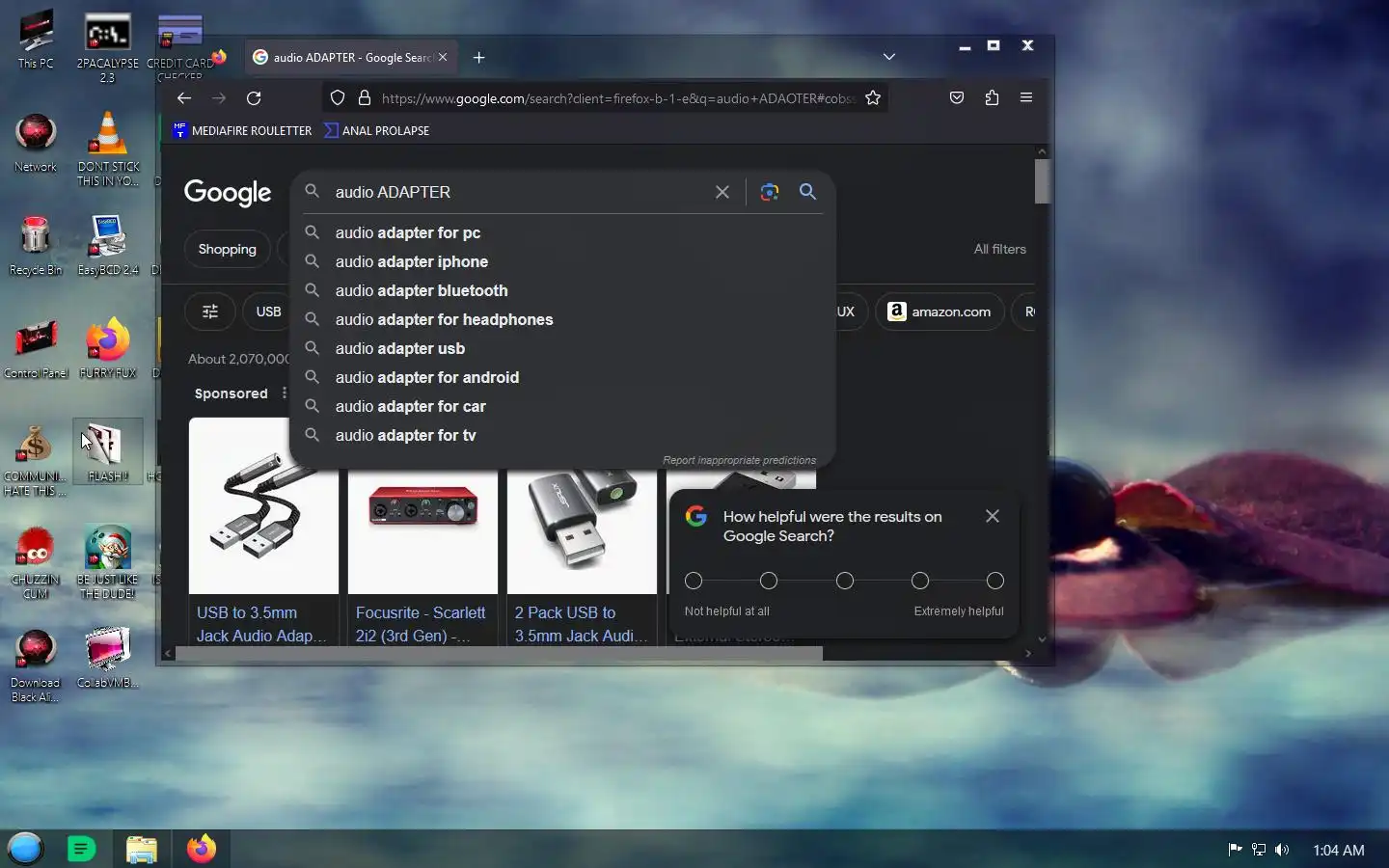
Task: Close the audio ADAPTER Google Search tab
Action: tap(443, 57)
